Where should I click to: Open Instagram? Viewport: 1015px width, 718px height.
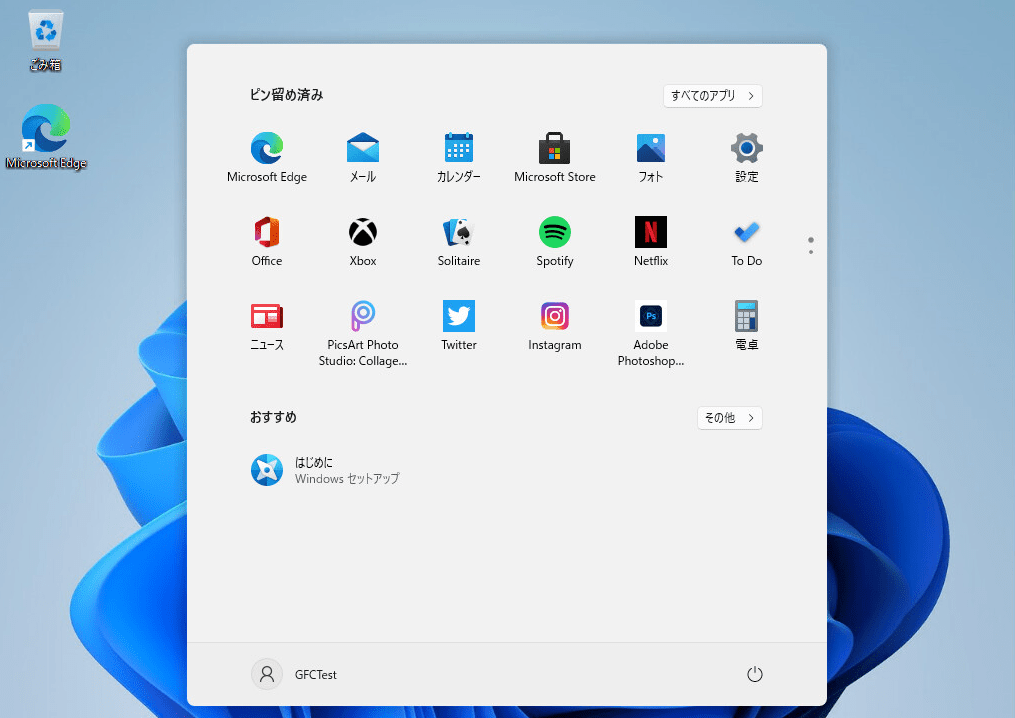click(554, 326)
